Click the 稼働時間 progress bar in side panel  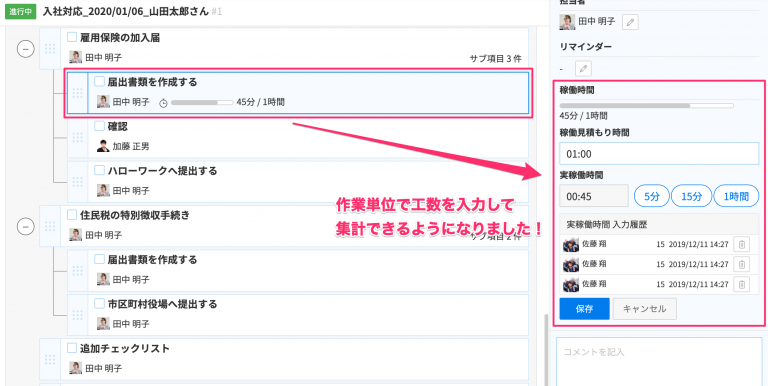tap(647, 105)
